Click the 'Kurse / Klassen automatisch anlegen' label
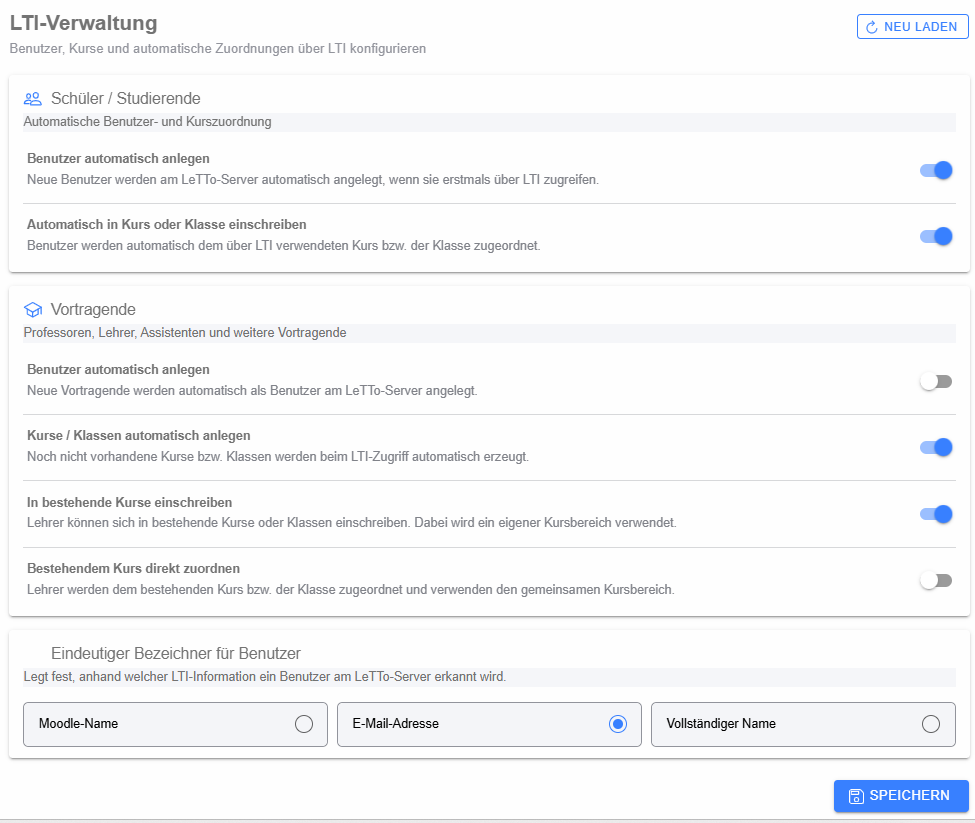The height and width of the screenshot is (823, 975). [x=139, y=435]
